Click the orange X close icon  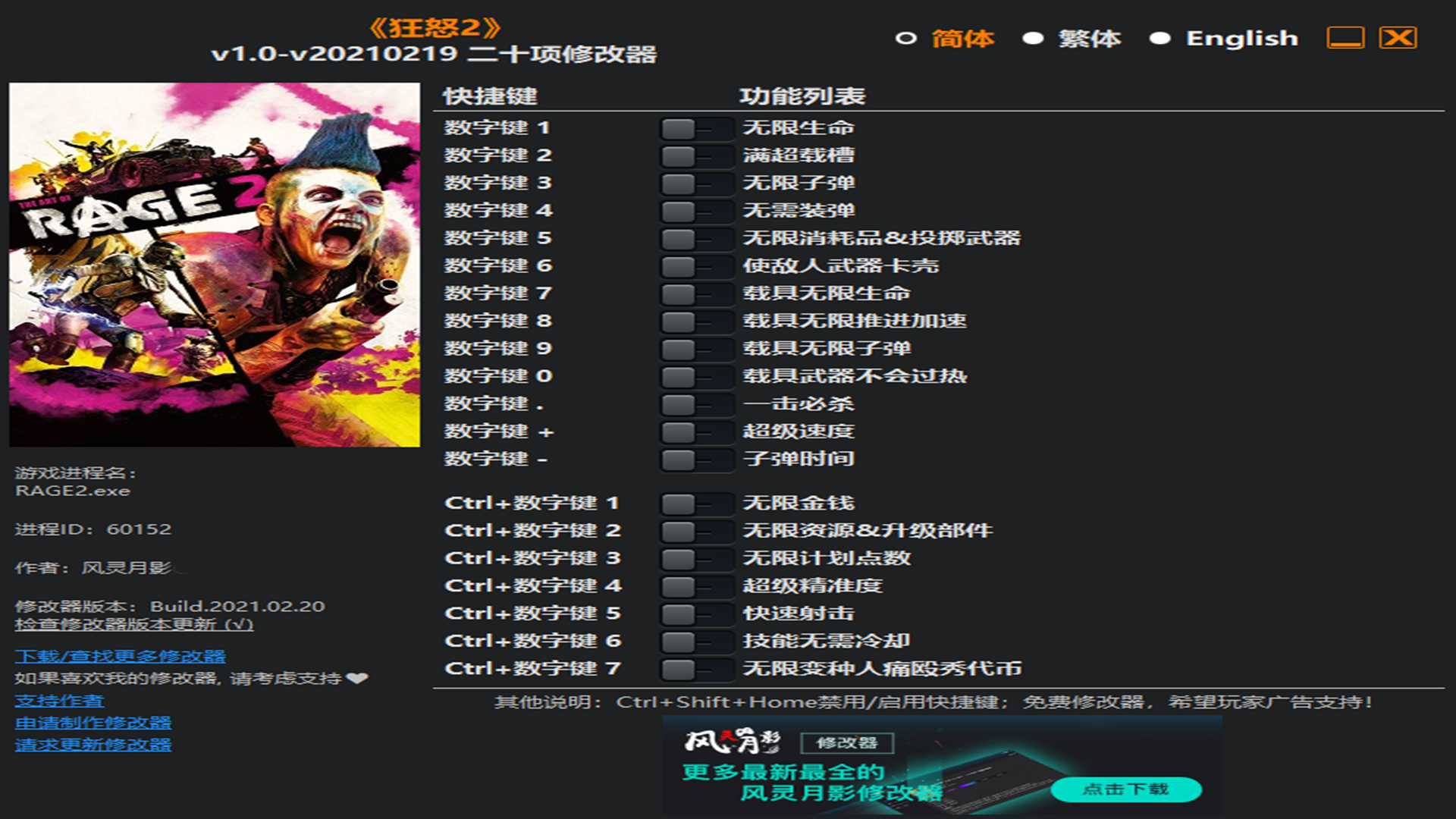1398,38
